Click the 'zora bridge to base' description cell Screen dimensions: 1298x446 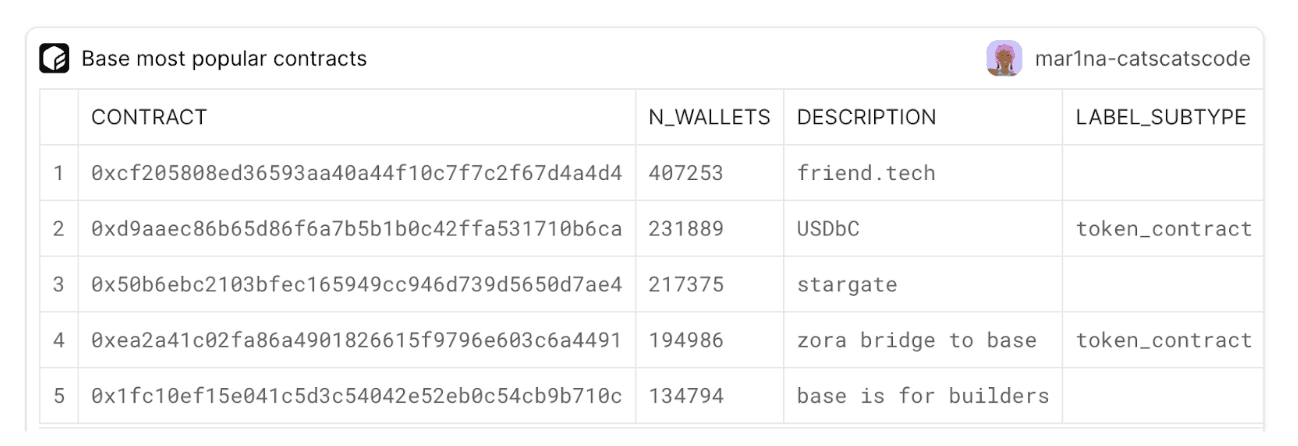(x=923, y=341)
